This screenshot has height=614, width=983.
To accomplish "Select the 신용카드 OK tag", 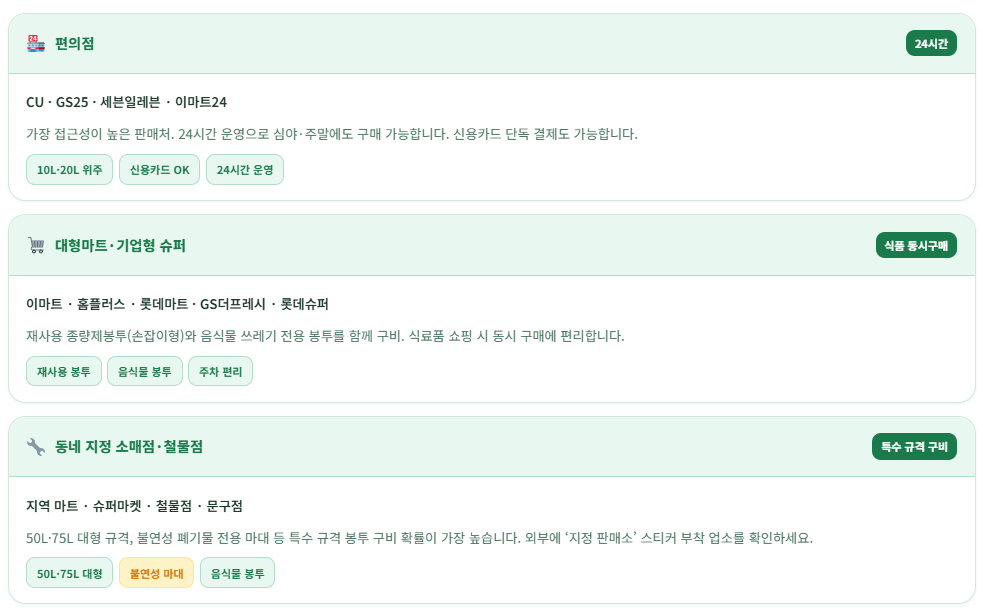I will [x=160, y=170].
